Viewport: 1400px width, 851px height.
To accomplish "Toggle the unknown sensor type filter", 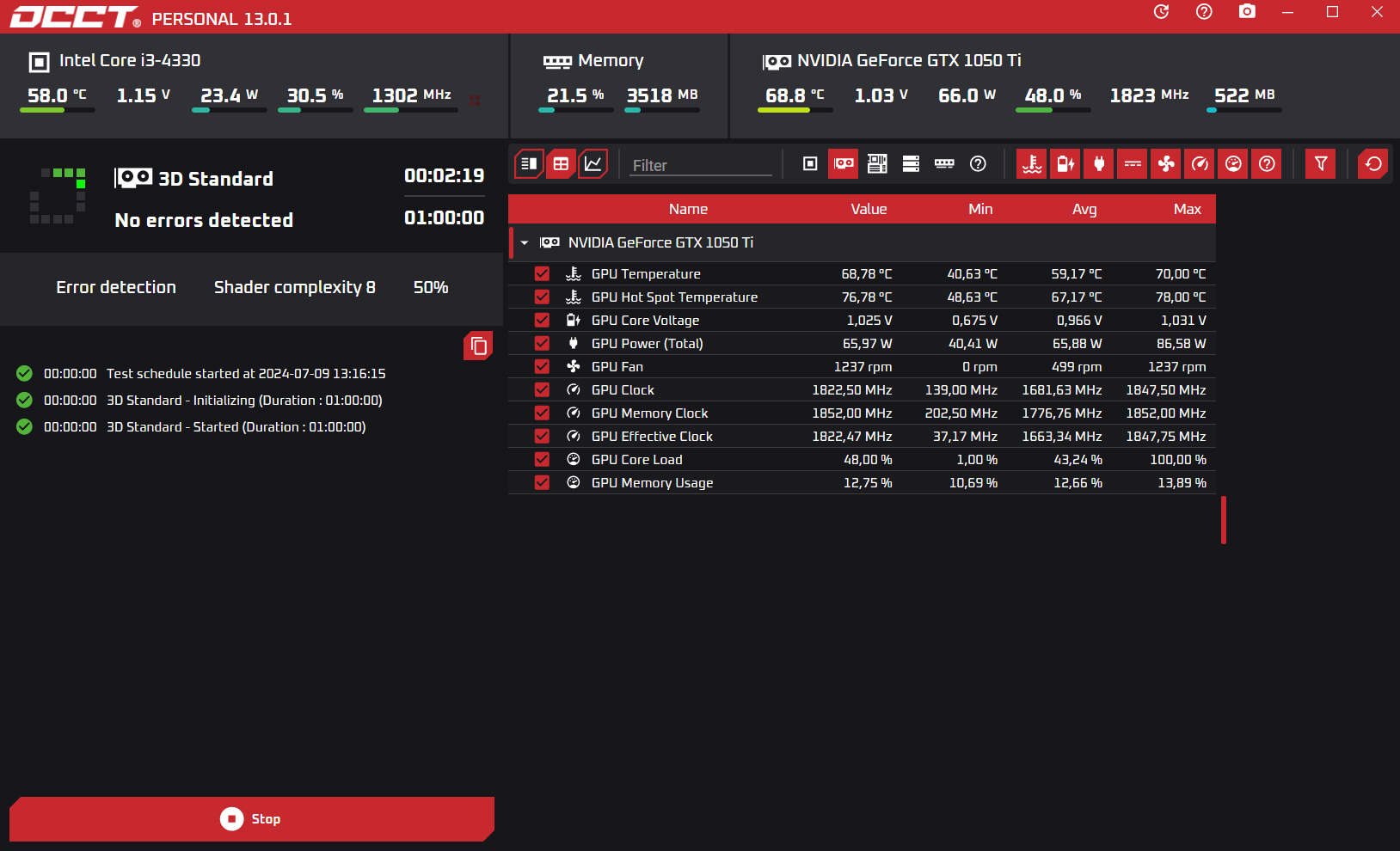I will [1267, 163].
